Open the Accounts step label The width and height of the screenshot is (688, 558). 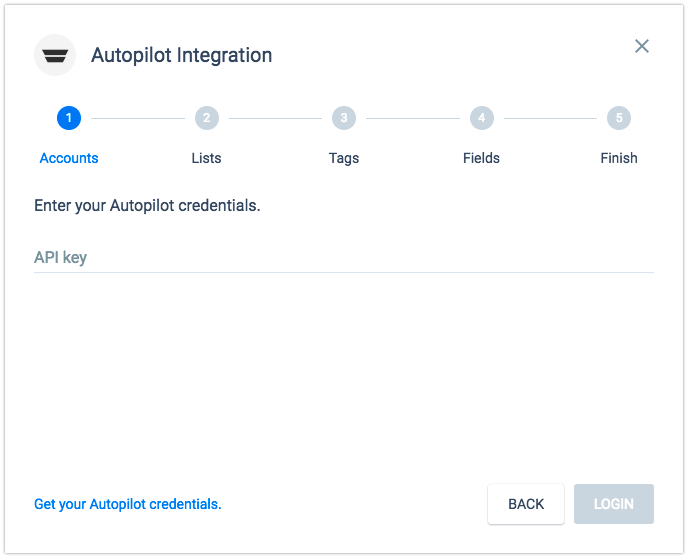pos(69,158)
